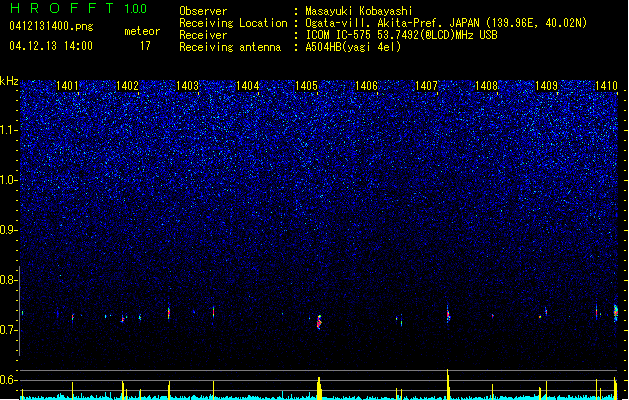Image resolution: width=629 pixels, height=400 pixels.
Task: Click the 1408 time marker
Action: (486, 85)
